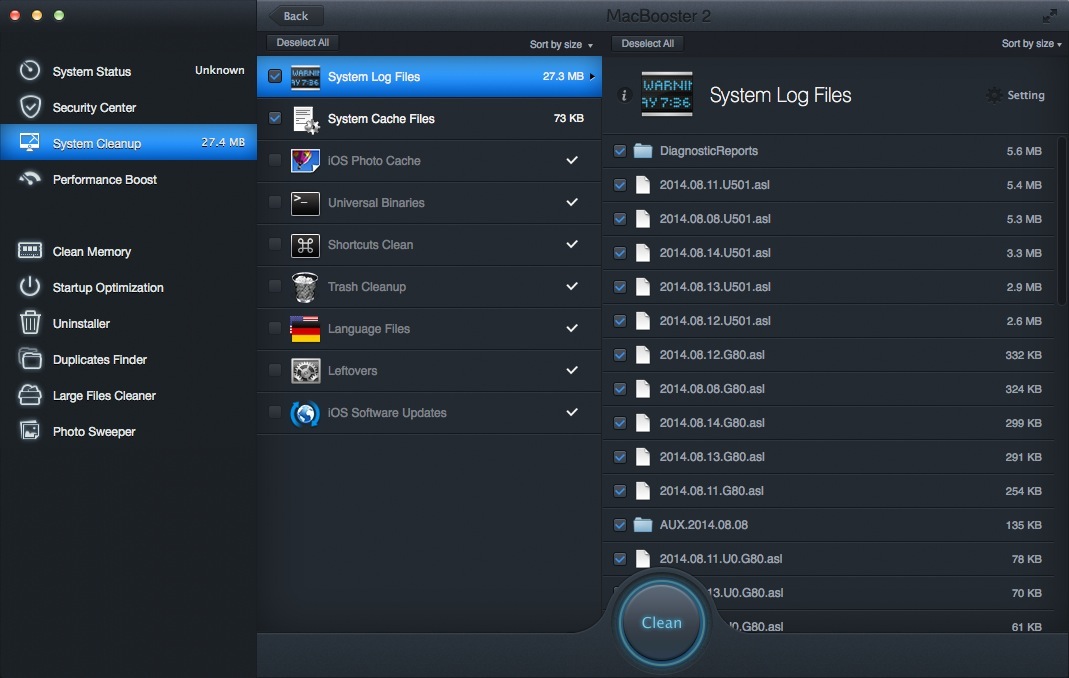Image resolution: width=1069 pixels, height=678 pixels.
Task: Open Performance Boost in the sidebar
Action: click(x=104, y=180)
